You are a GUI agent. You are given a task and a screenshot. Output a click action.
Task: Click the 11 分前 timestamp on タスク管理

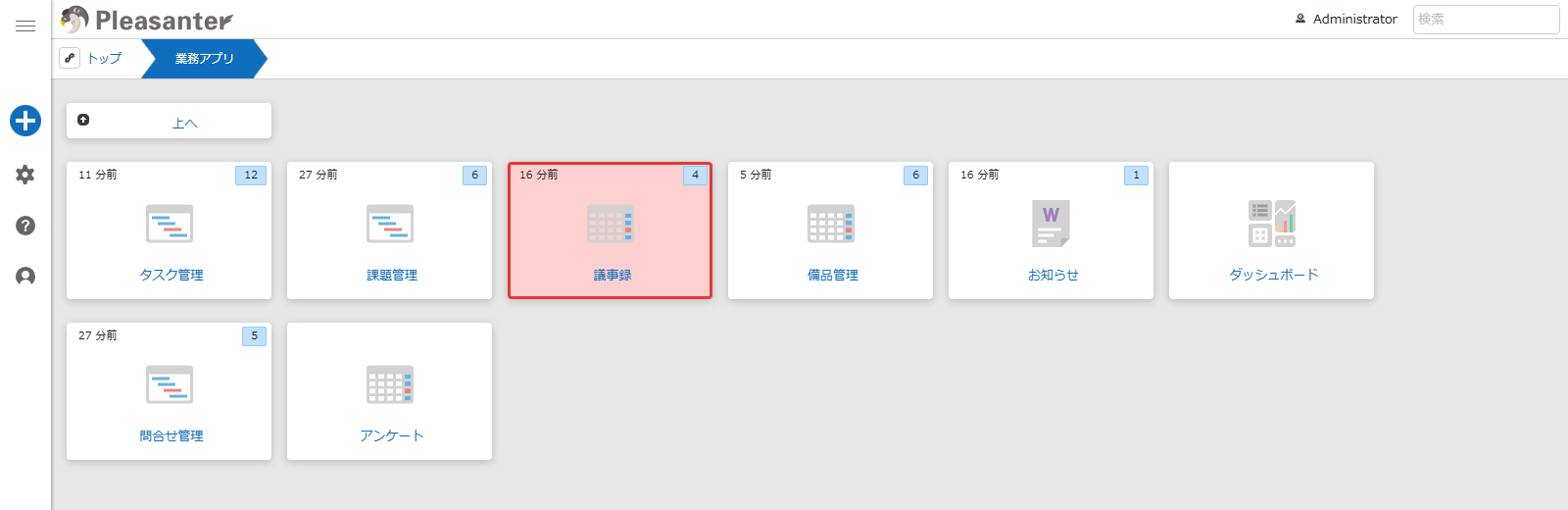pyautogui.click(x=97, y=175)
